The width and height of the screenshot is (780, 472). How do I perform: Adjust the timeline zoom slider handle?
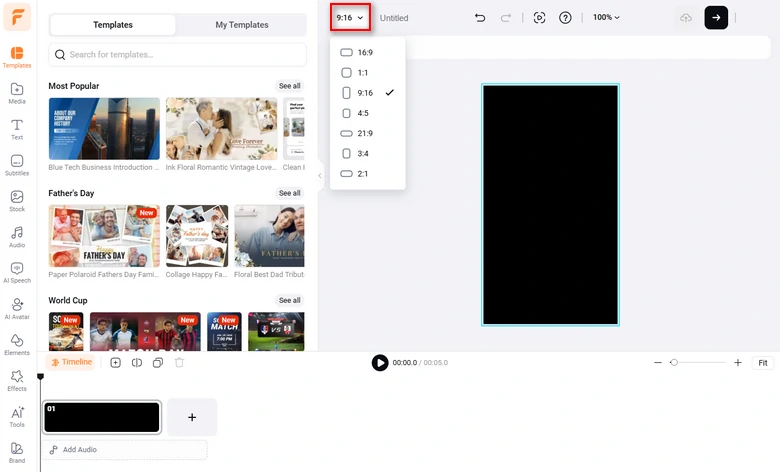[674, 363]
